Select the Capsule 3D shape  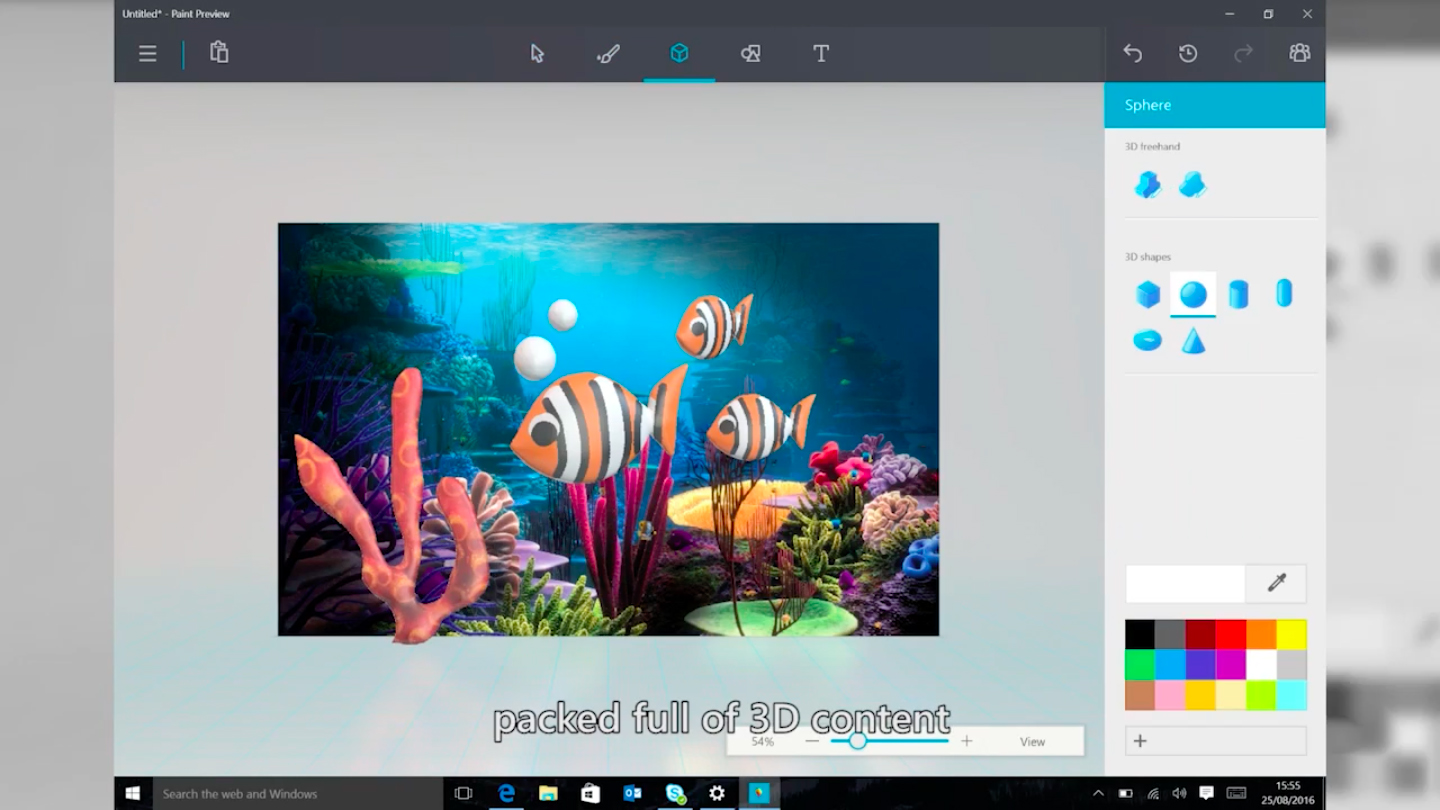pos(1284,293)
